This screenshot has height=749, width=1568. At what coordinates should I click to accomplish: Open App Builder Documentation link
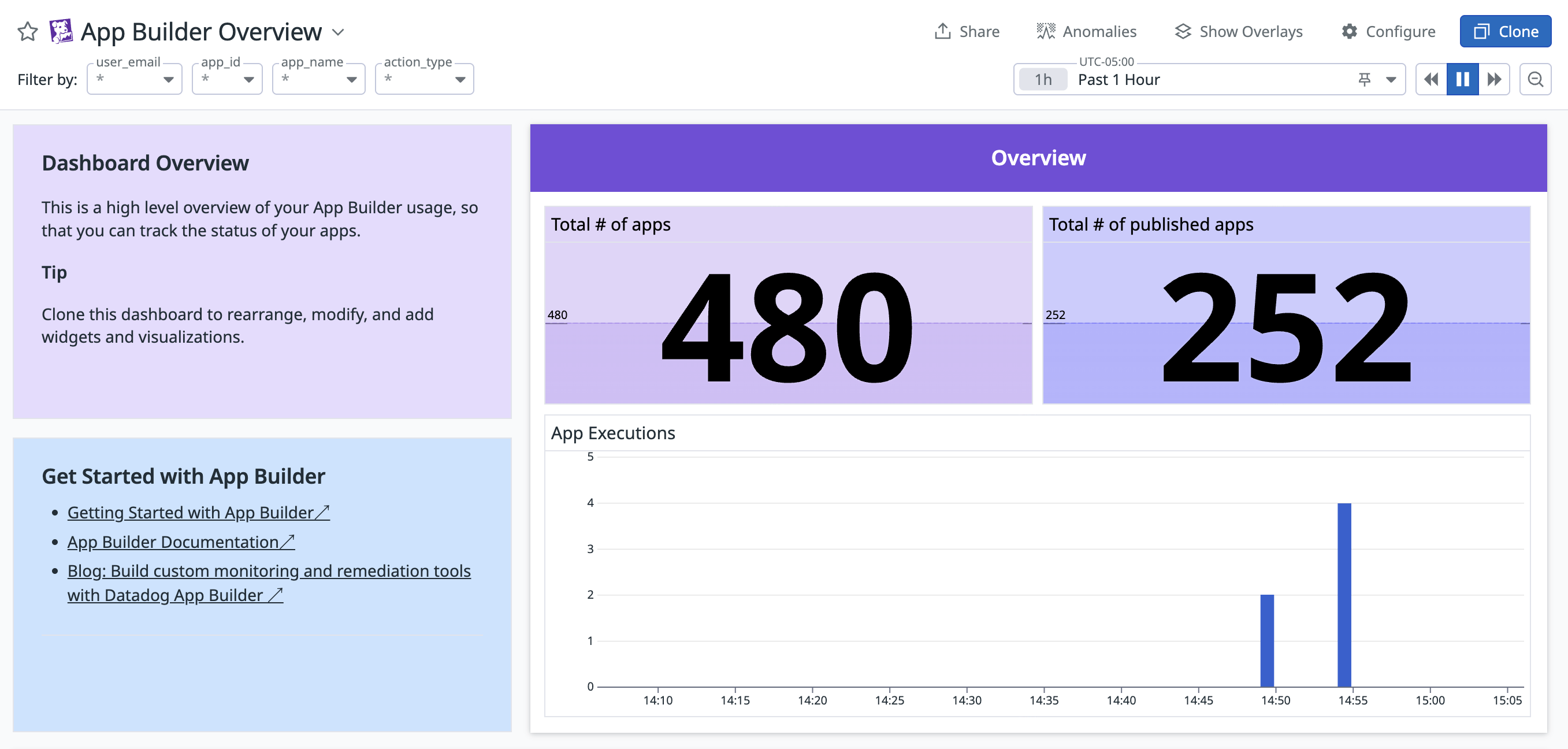click(180, 542)
